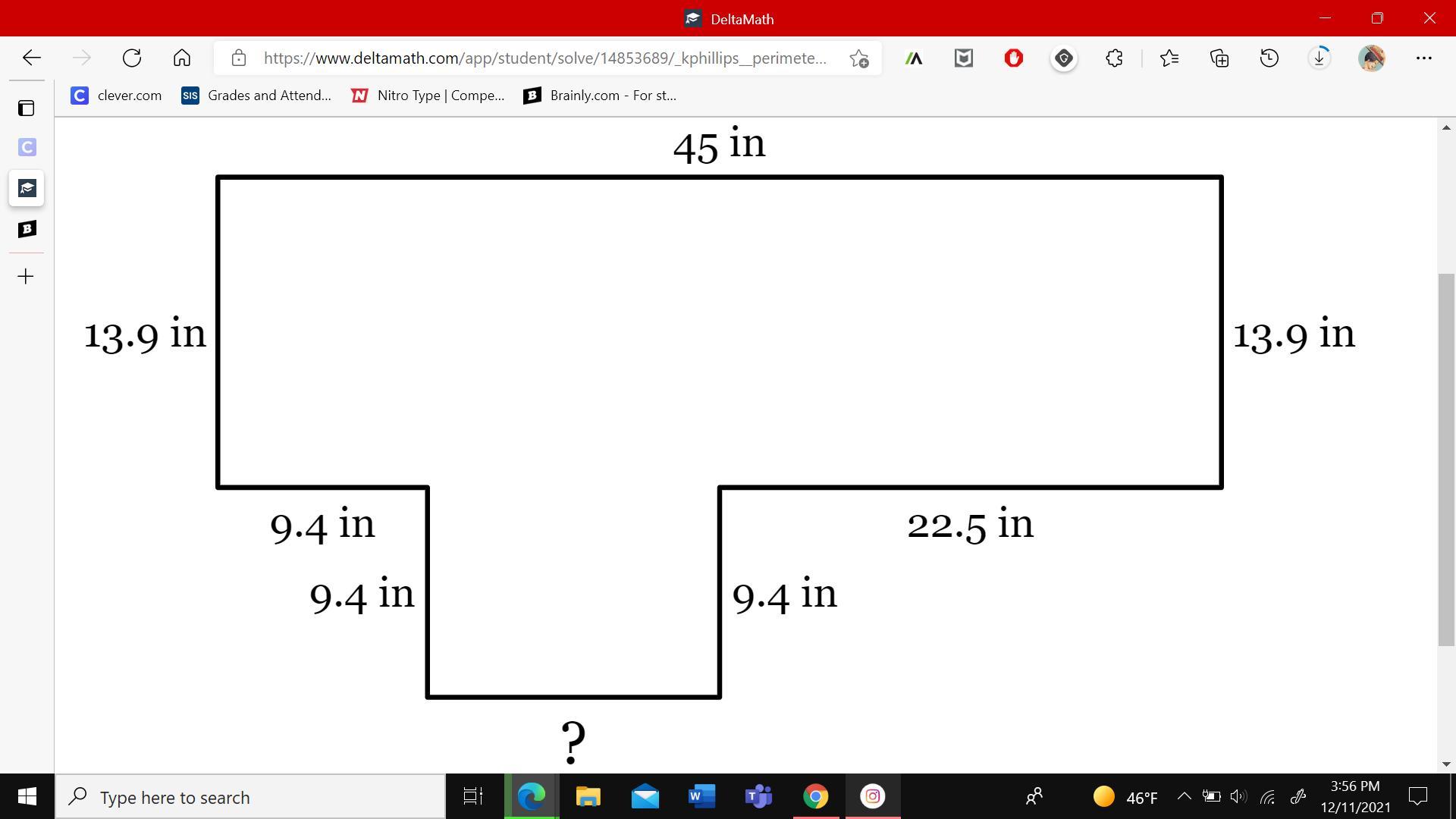Open the Collections icon in toolbar
This screenshot has width=1456, height=819.
pyautogui.click(x=1219, y=58)
